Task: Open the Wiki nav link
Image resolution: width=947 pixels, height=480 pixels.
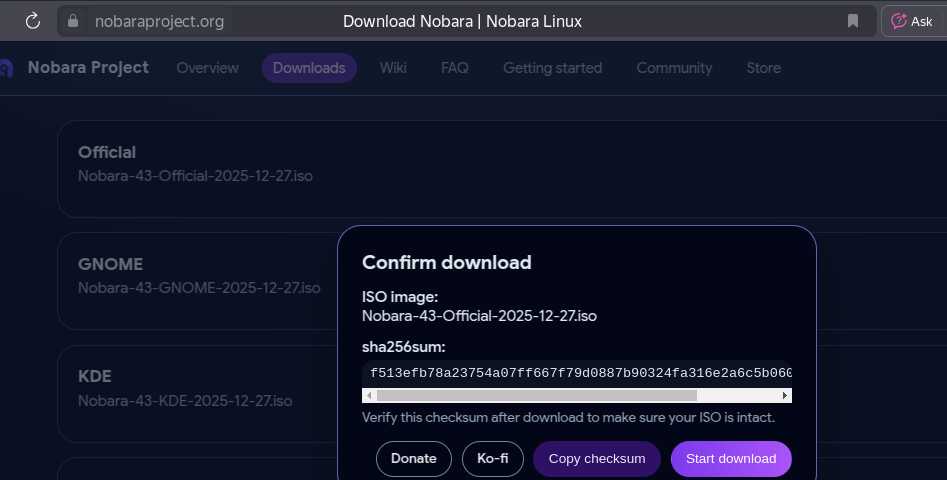Action: point(393,68)
